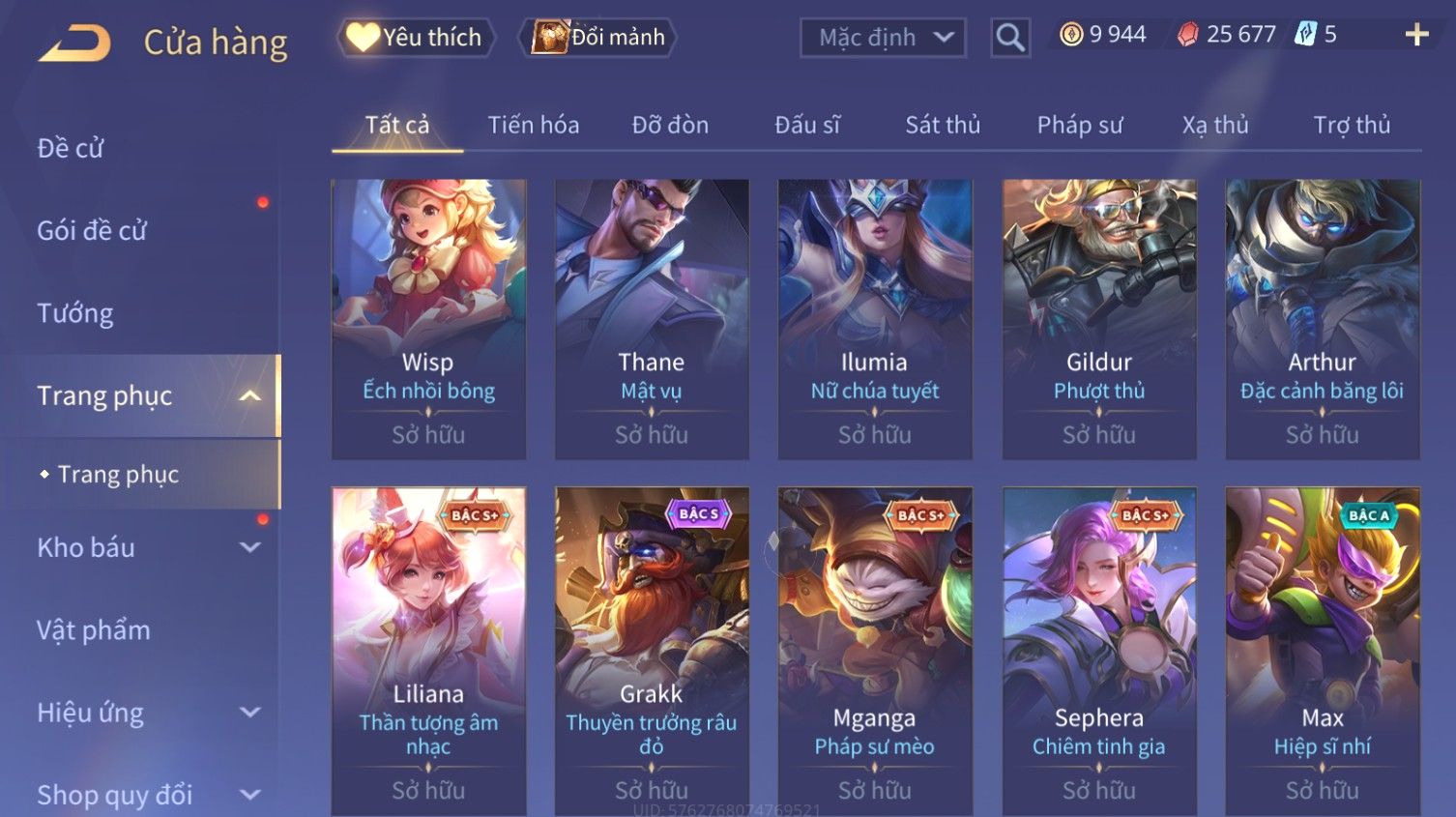Expand the Hiệu ứng section
The width and height of the screenshot is (1456, 817).
point(250,713)
